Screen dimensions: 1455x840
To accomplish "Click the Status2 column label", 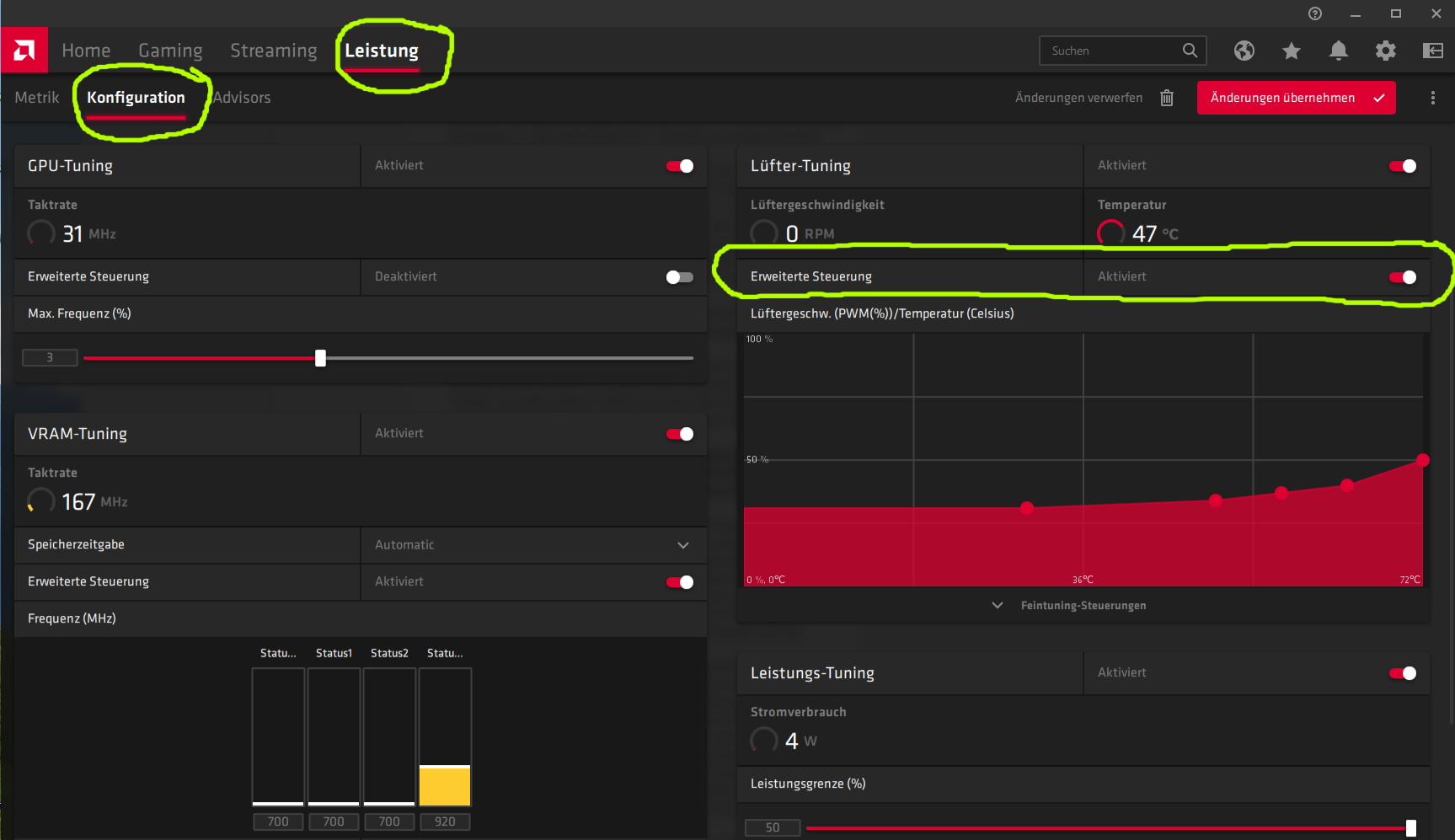I will click(x=389, y=653).
